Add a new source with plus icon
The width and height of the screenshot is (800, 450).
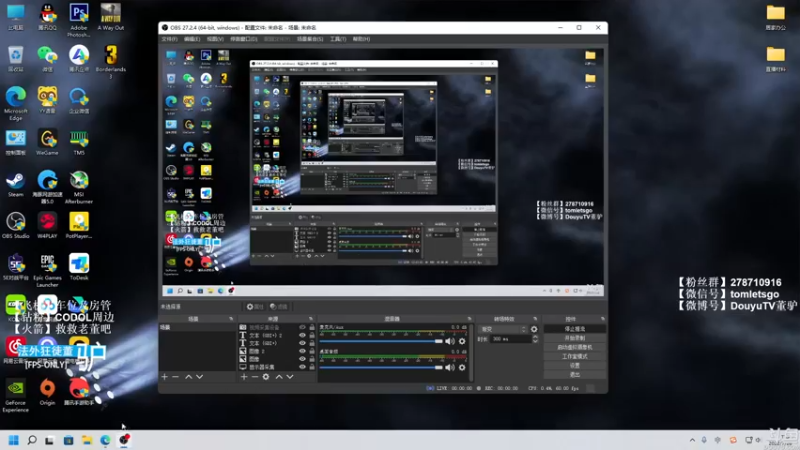click(x=244, y=377)
